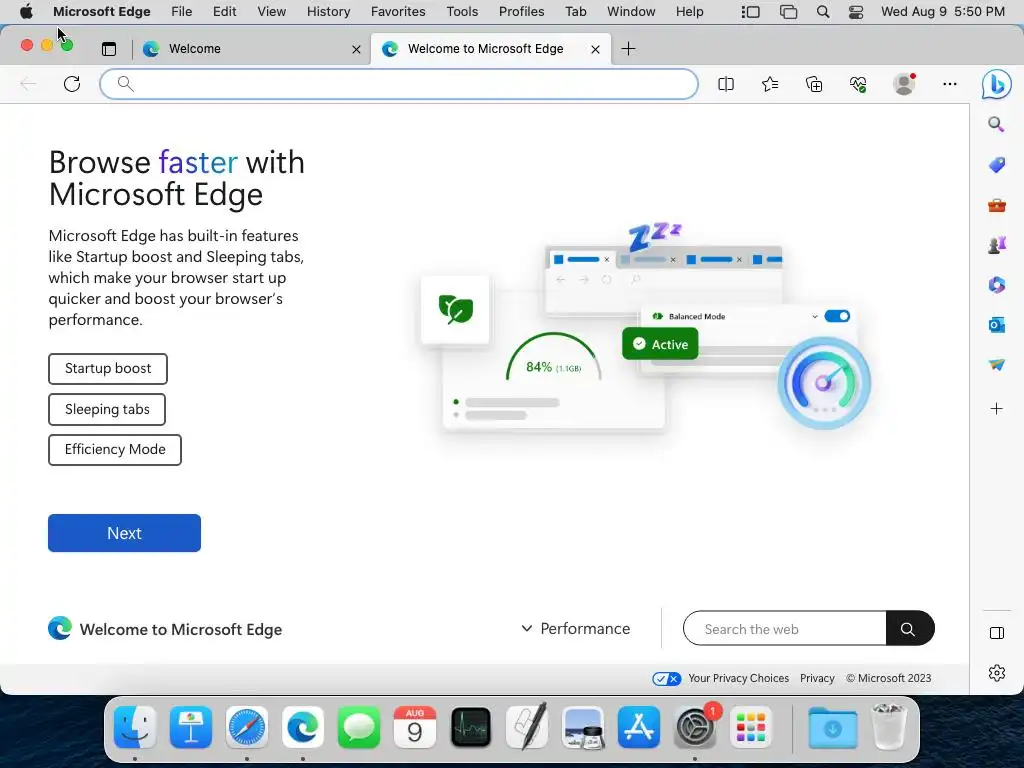
Task: Open Messages from the Dock
Action: point(359,727)
